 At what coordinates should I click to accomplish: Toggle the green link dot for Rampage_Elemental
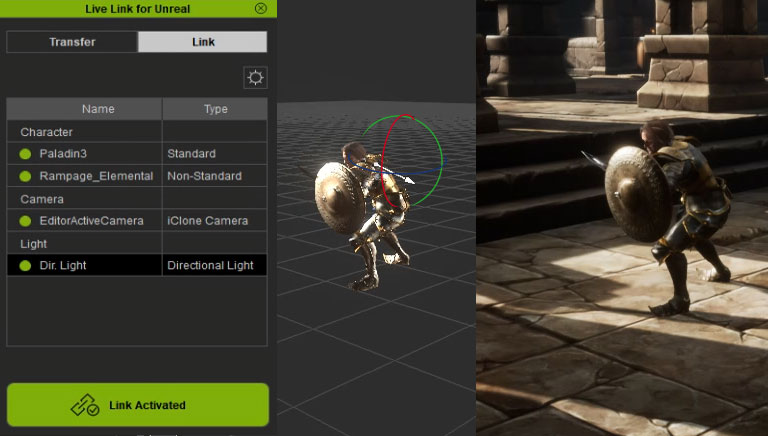click(x=25, y=176)
